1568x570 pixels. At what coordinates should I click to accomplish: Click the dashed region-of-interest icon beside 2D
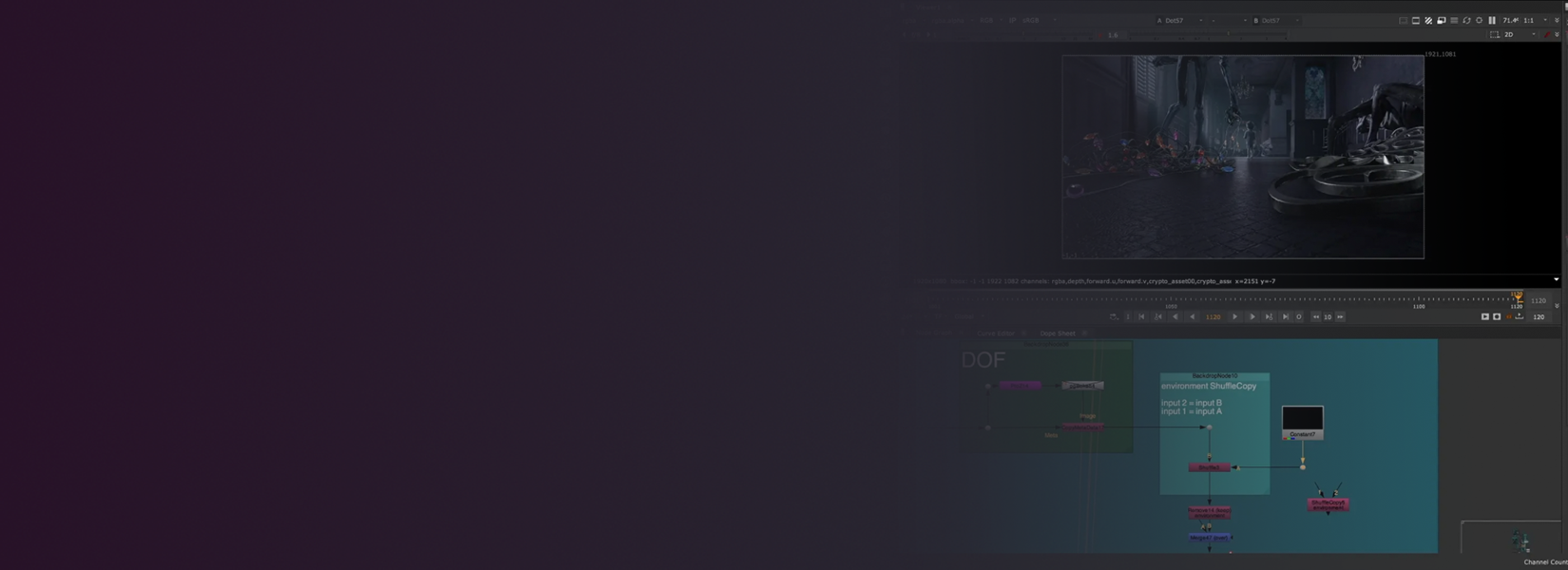(1495, 34)
